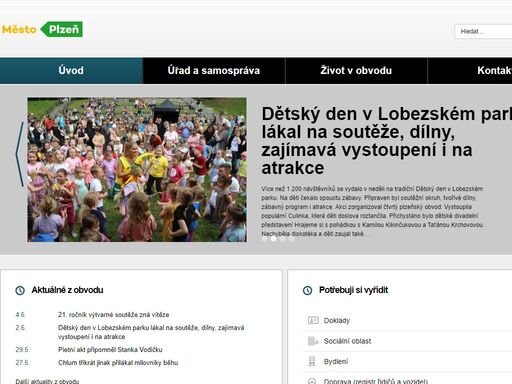Click the clock icon beside Aktuálně z obvodu
The width and height of the screenshot is (512, 384).
click(x=20, y=290)
